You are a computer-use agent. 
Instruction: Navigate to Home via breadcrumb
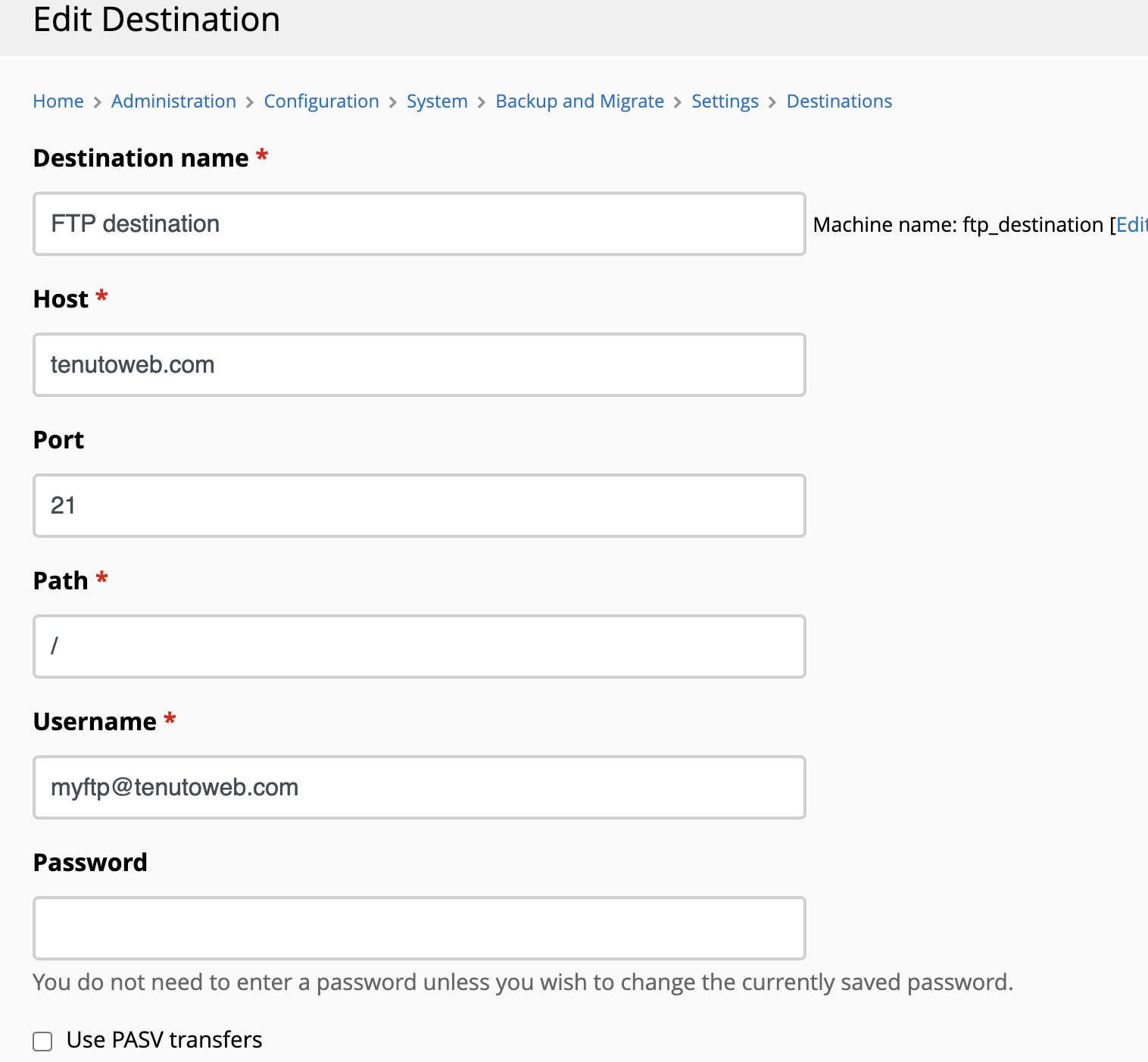click(58, 101)
